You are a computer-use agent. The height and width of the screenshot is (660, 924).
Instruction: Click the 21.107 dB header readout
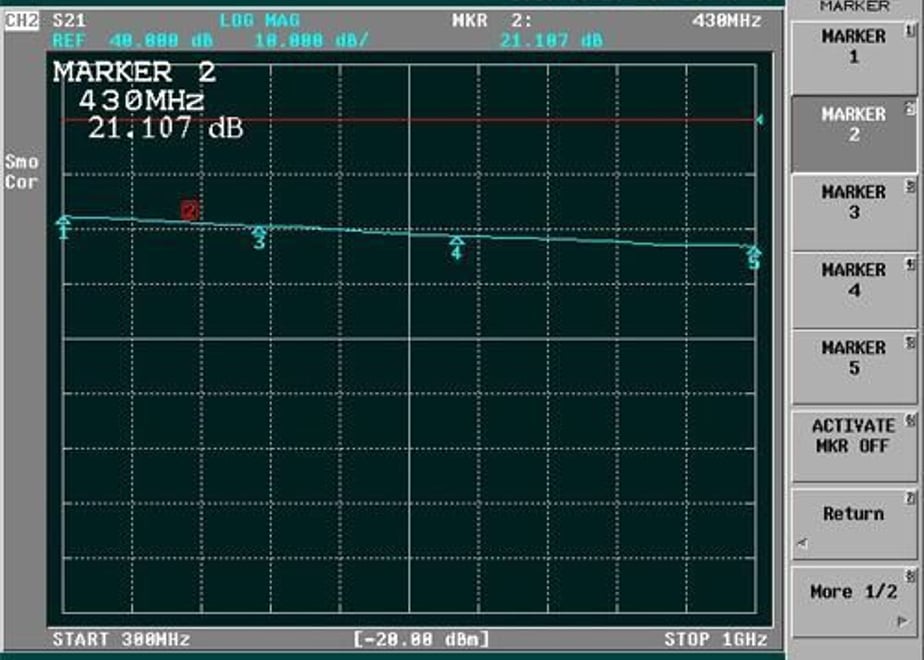(x=551, y=41)
